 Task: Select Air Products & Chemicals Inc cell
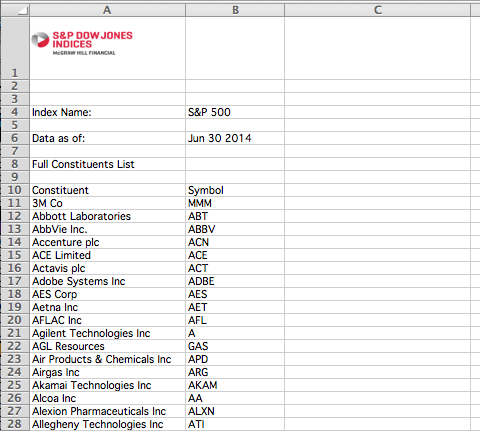click(107, 359)
